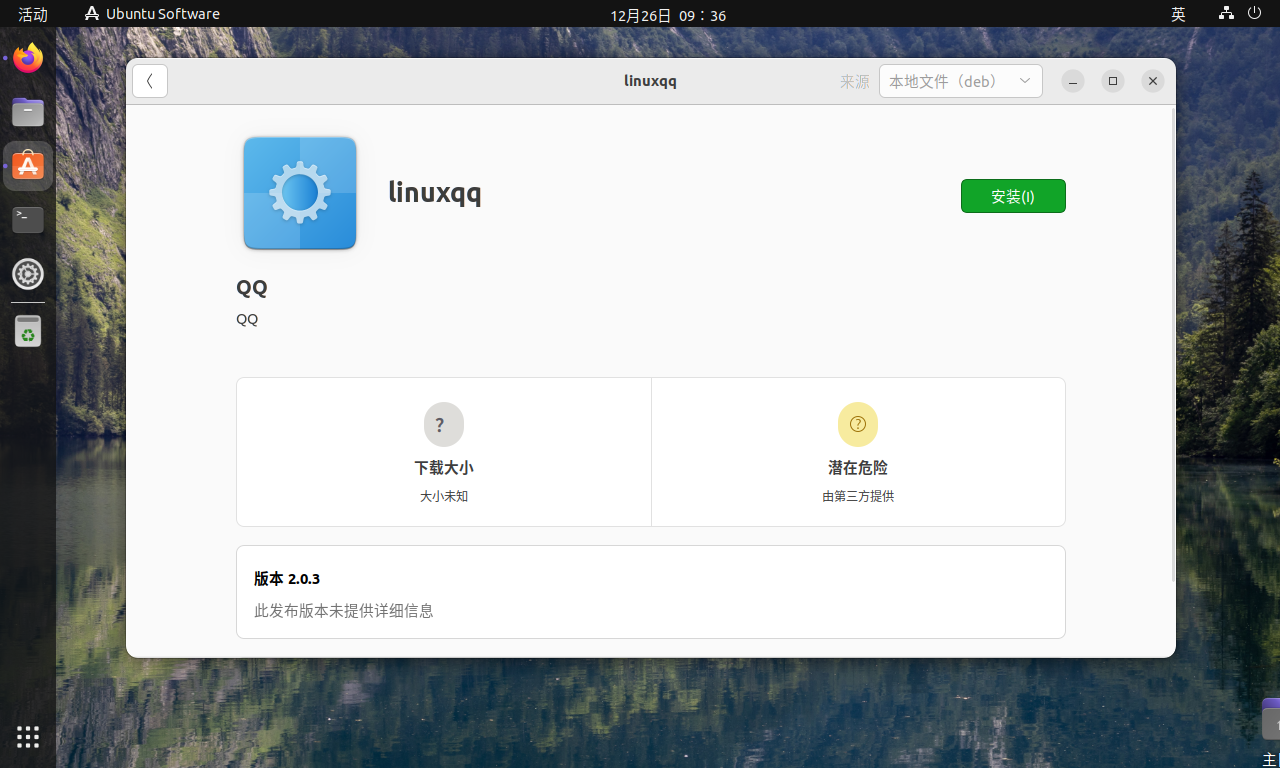
Task: Open the 英 input method indicator
Action: 1178,14
